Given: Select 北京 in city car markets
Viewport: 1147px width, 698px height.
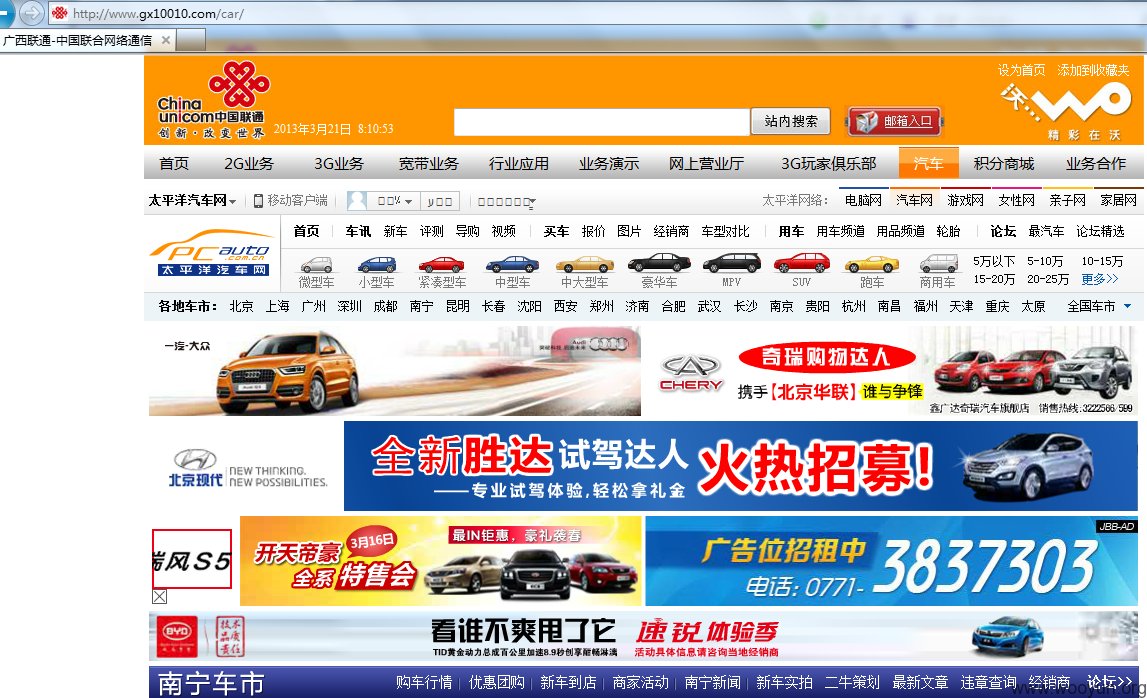Looking at the screenshot, I should pyautogui.click(x=241, y=307).
